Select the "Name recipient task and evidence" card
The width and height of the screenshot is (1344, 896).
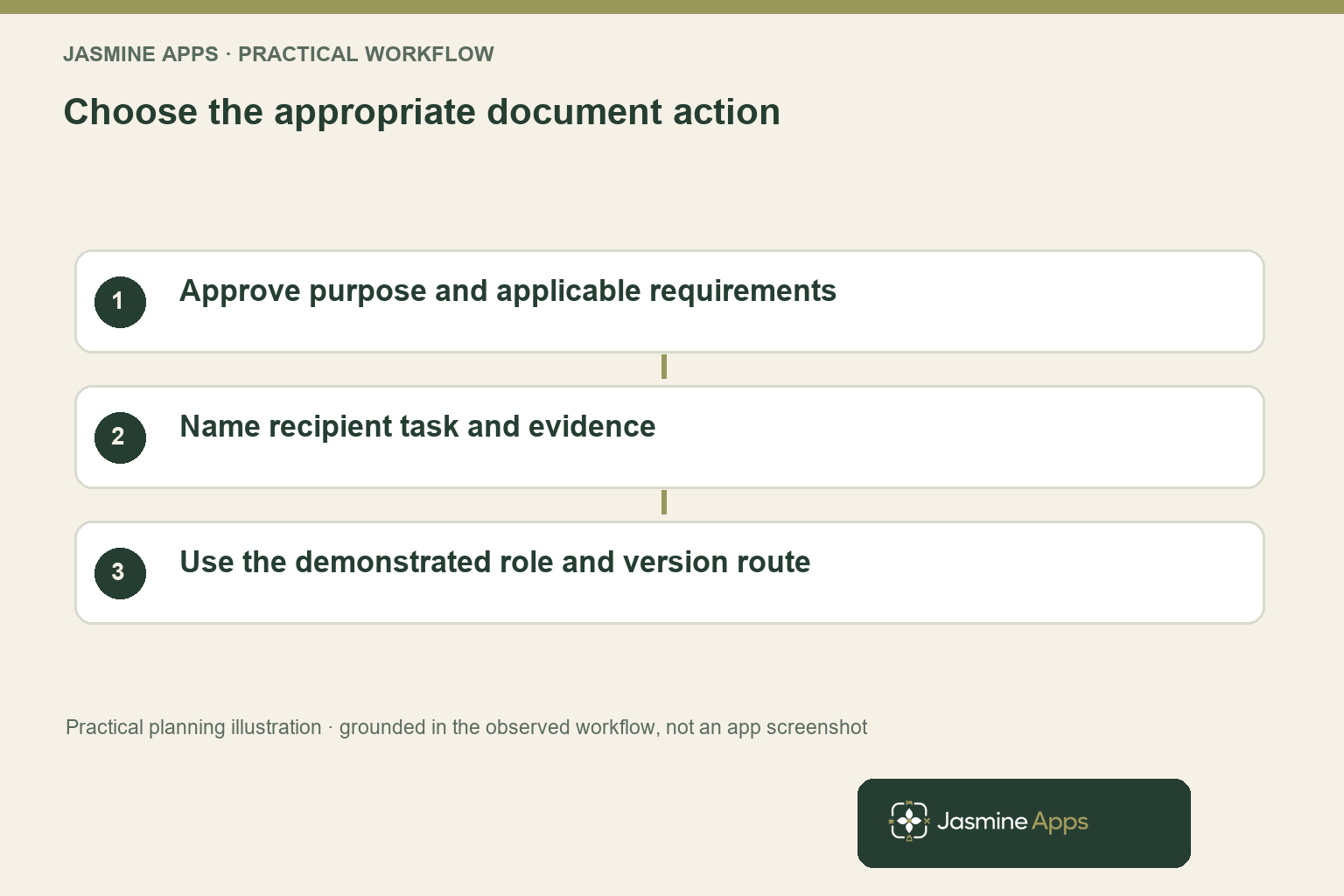coord(669,437)
